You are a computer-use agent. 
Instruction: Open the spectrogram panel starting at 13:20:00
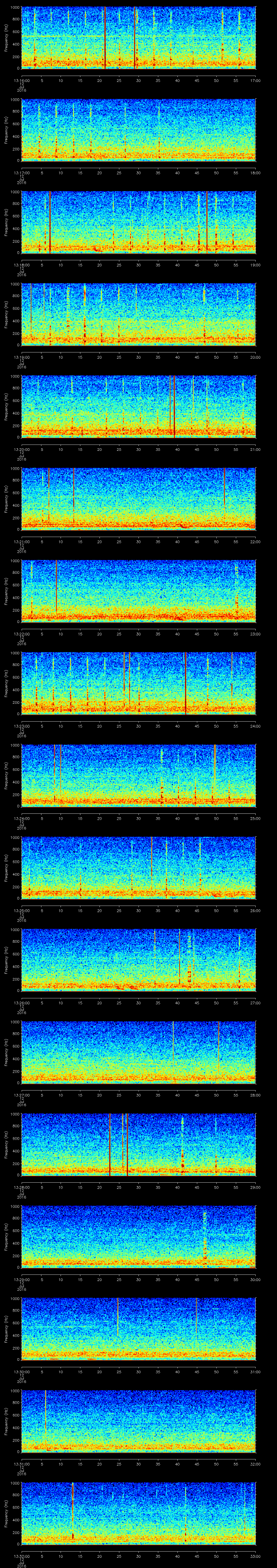(x=139, y=407)
